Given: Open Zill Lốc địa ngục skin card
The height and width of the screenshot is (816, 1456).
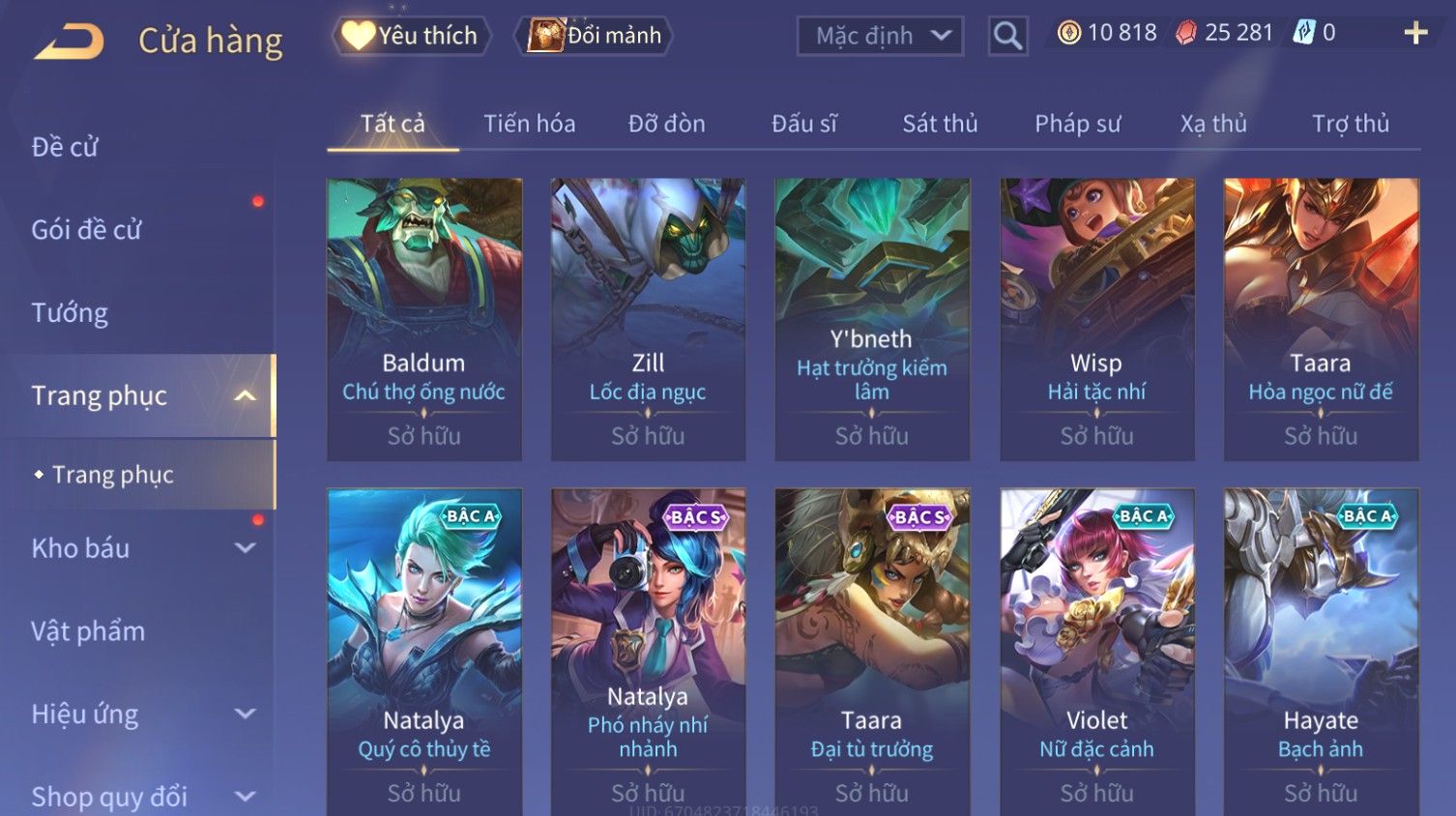Looking at the screenshot, I should click(x=648, y=319).
